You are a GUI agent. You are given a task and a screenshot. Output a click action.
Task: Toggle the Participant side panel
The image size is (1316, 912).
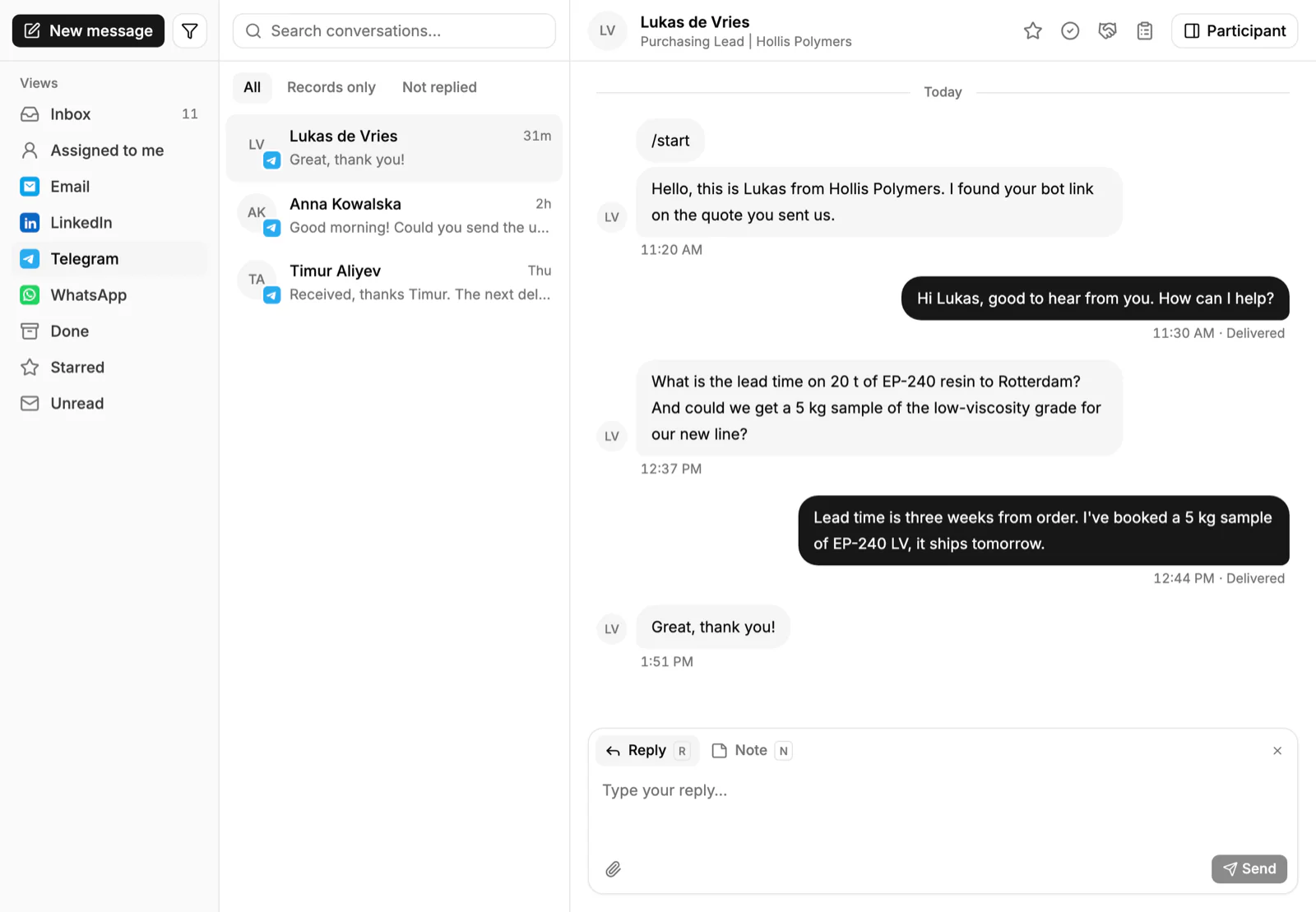point(1235,31)
